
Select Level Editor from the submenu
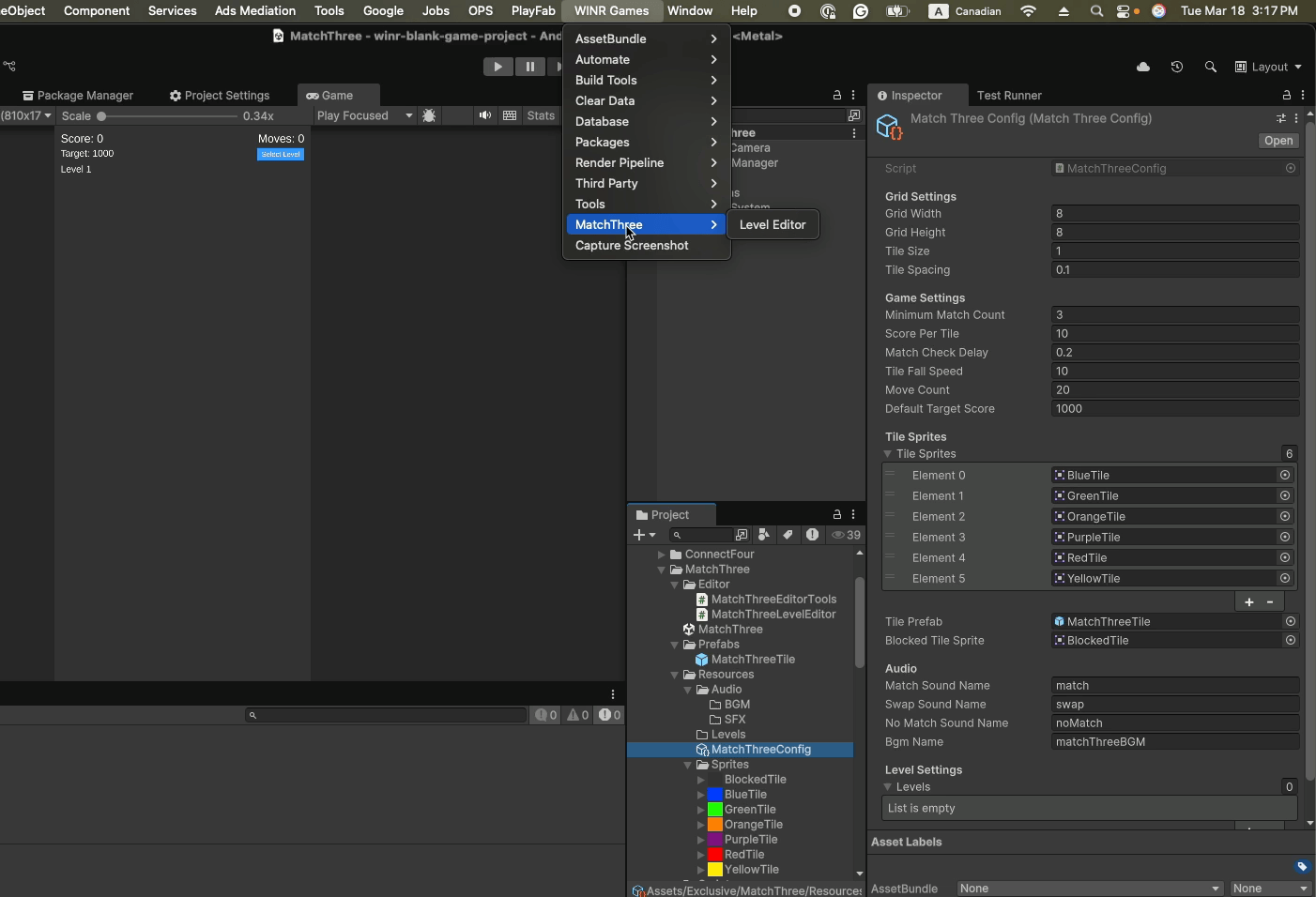(773, 224)
